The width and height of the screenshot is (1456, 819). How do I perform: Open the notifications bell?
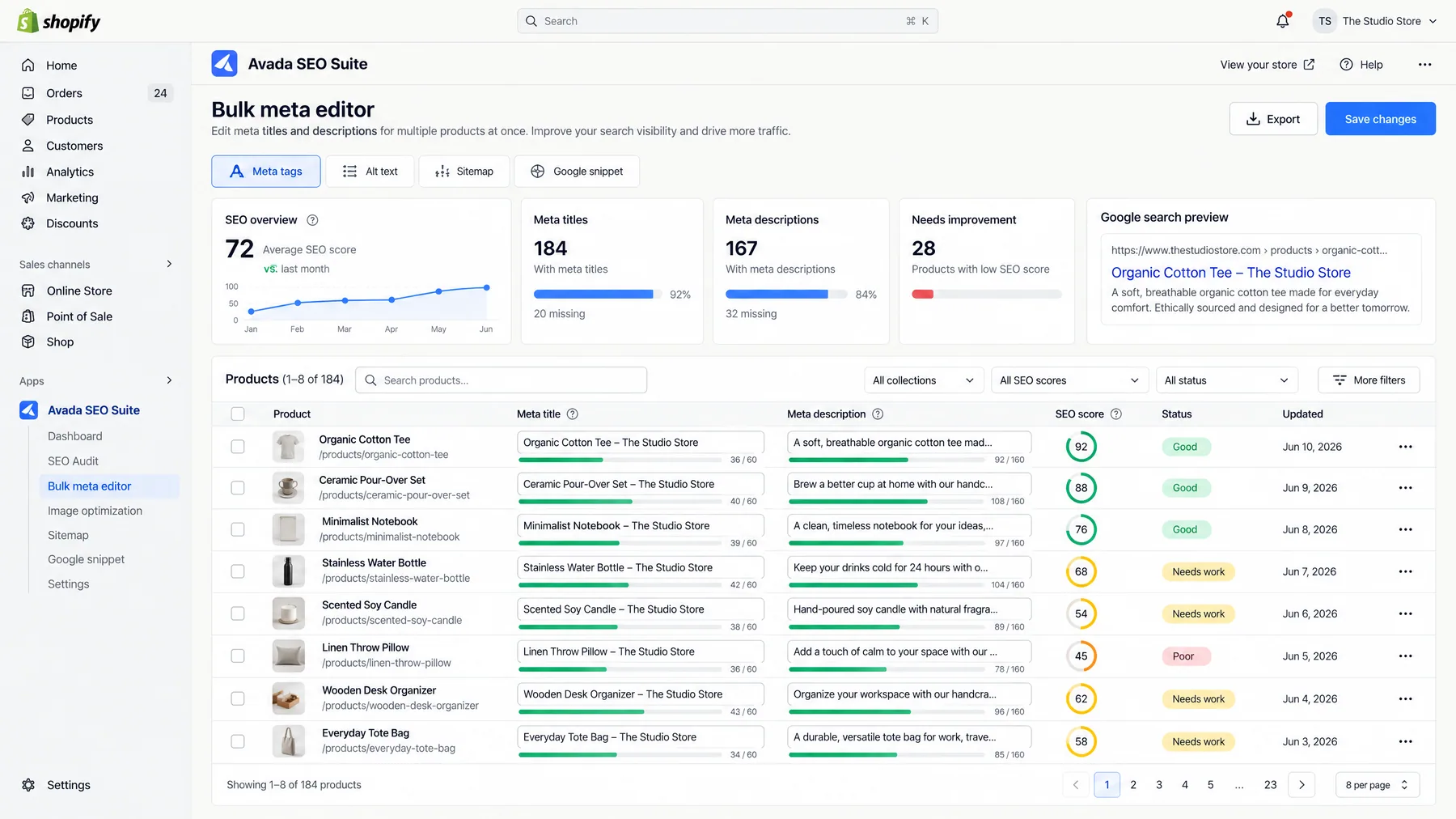(1283, 21)
